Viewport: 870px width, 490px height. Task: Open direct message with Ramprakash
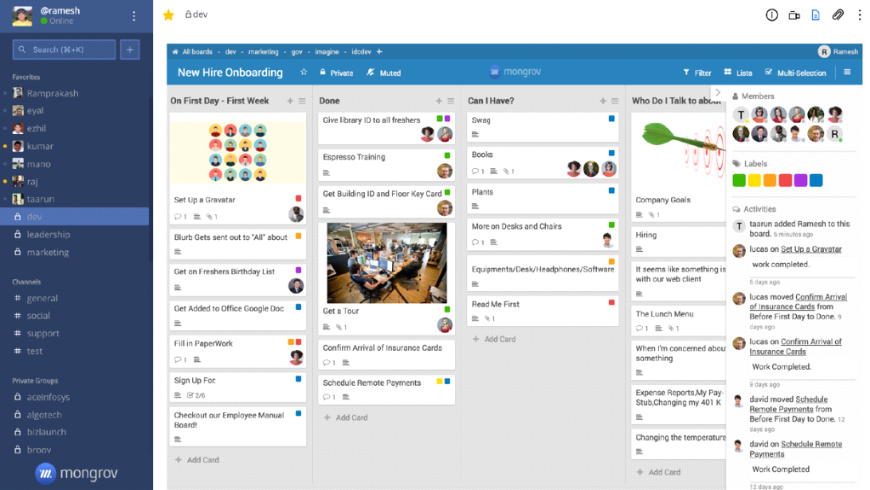[x=52, y=93]
